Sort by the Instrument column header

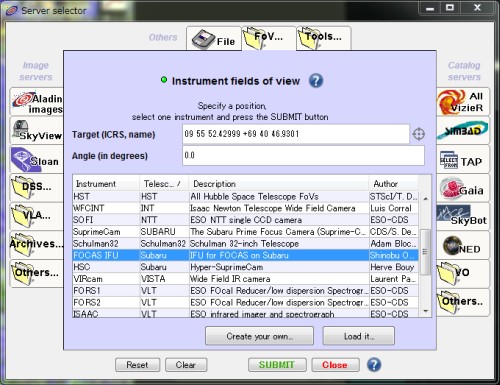click(x=106, y=184)
